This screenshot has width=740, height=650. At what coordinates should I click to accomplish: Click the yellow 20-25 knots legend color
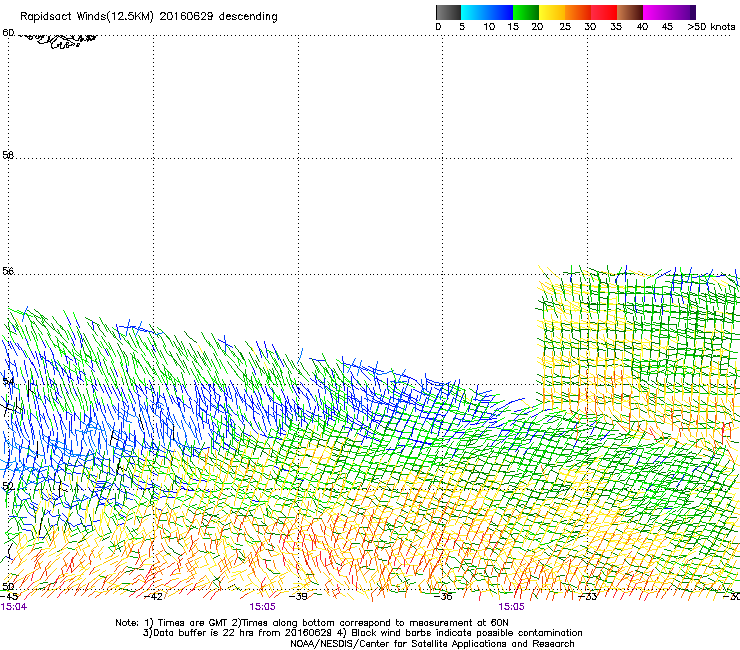(x=552, y=12)
